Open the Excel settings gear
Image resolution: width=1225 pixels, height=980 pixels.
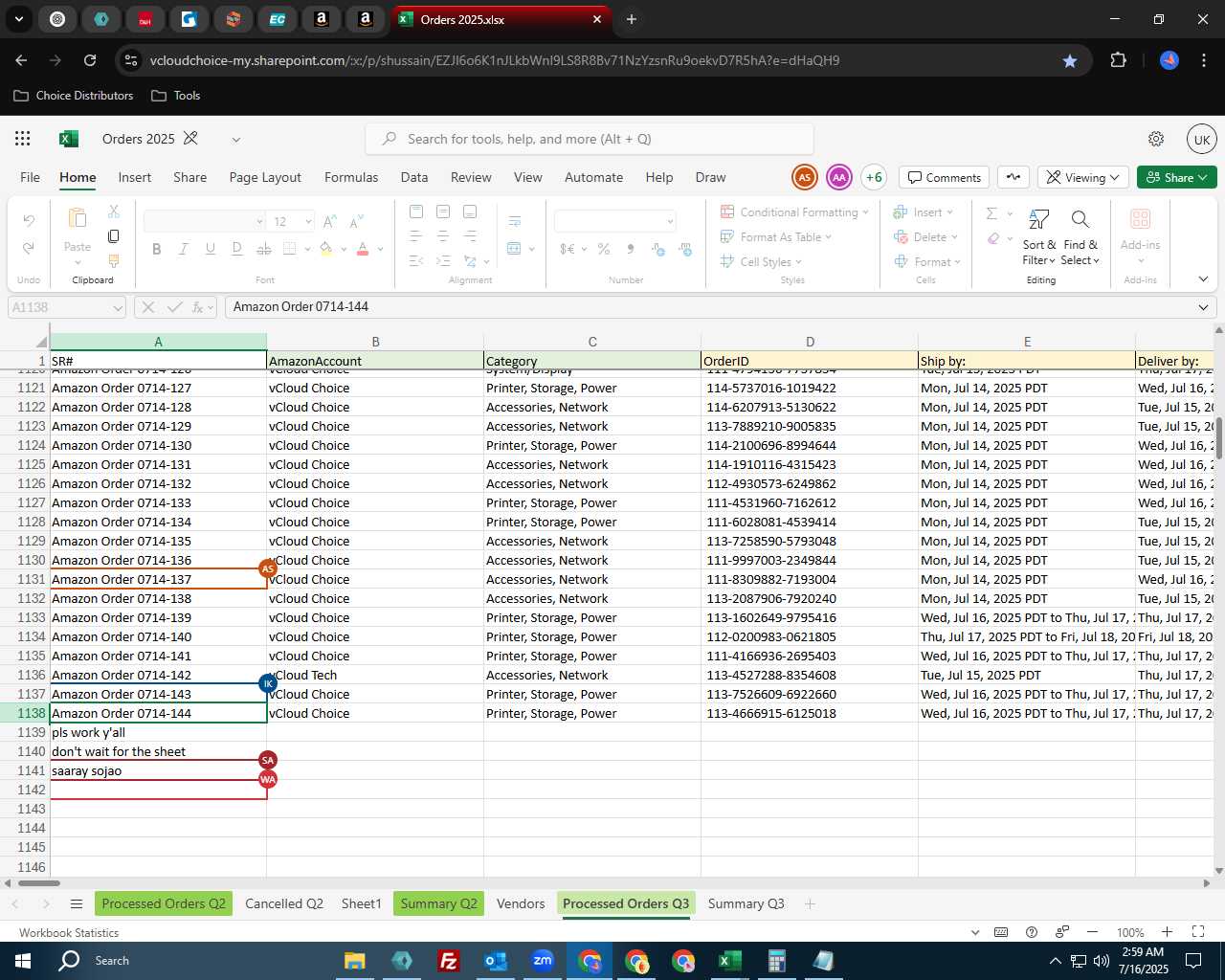pyautogui.click(x=1156, y=139)
